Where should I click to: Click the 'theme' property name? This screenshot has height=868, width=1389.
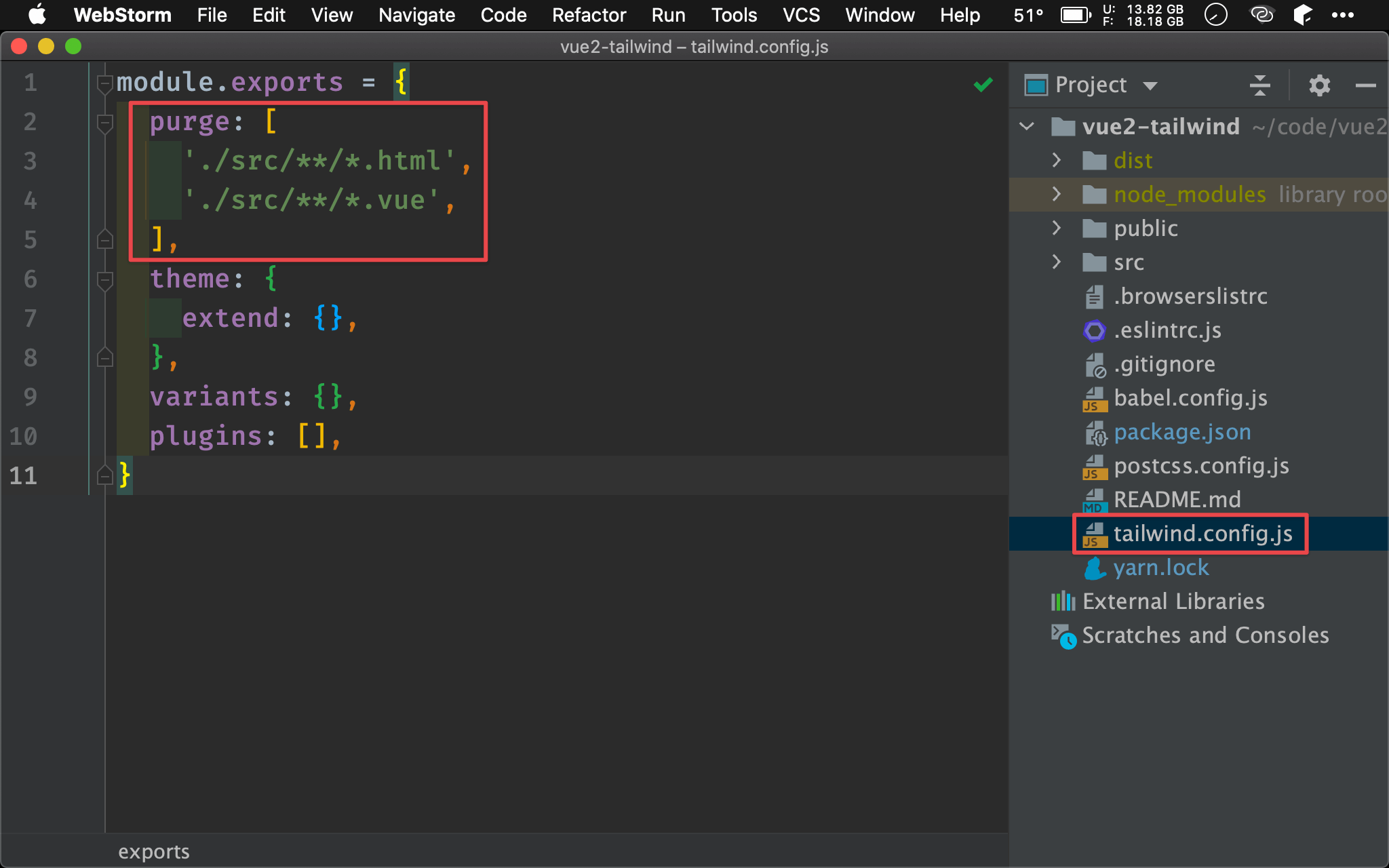(x=190, y=279)
